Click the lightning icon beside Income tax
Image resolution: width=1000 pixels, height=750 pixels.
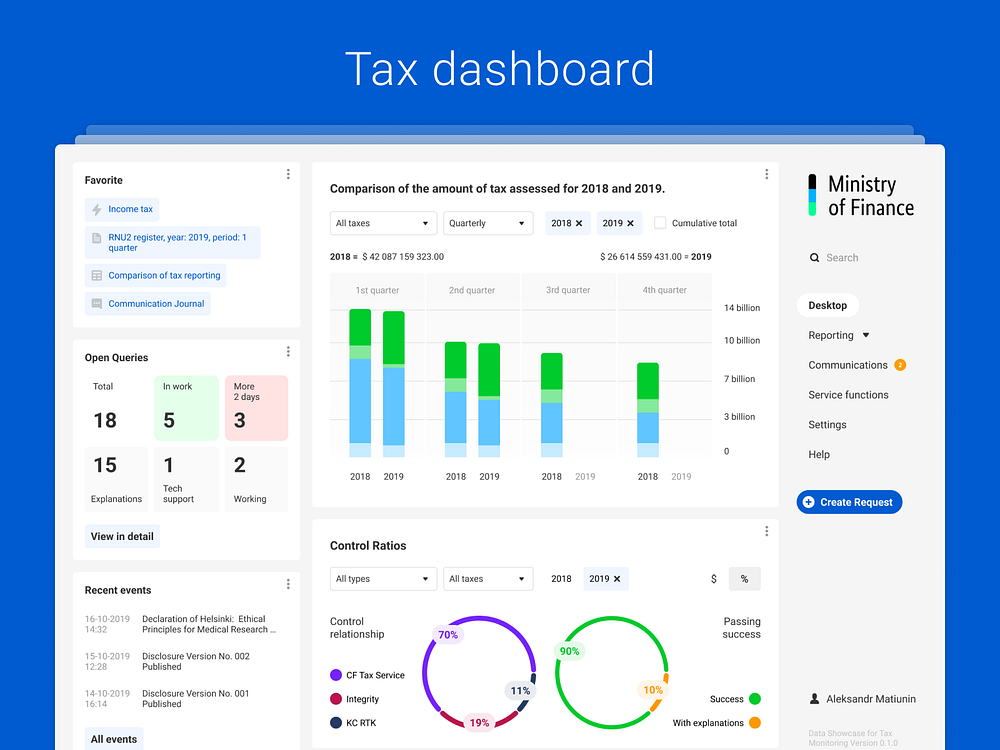(x=97, y=209)
